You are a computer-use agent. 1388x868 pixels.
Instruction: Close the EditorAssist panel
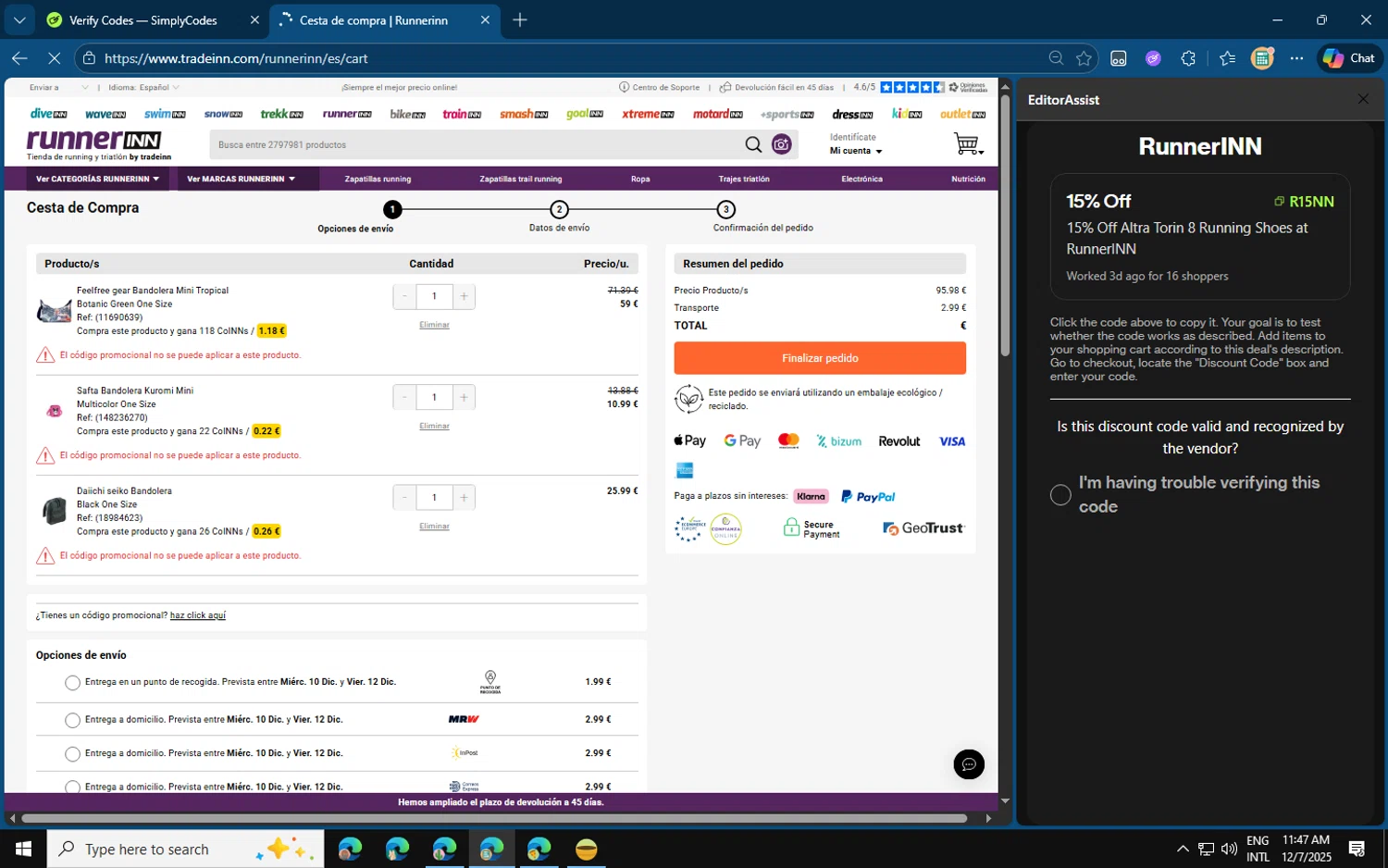[1363, 99]
